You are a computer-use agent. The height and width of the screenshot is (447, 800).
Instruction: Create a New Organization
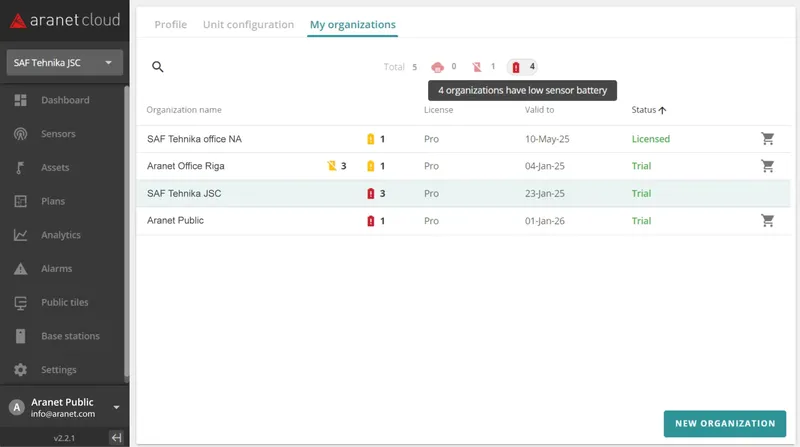724,424
